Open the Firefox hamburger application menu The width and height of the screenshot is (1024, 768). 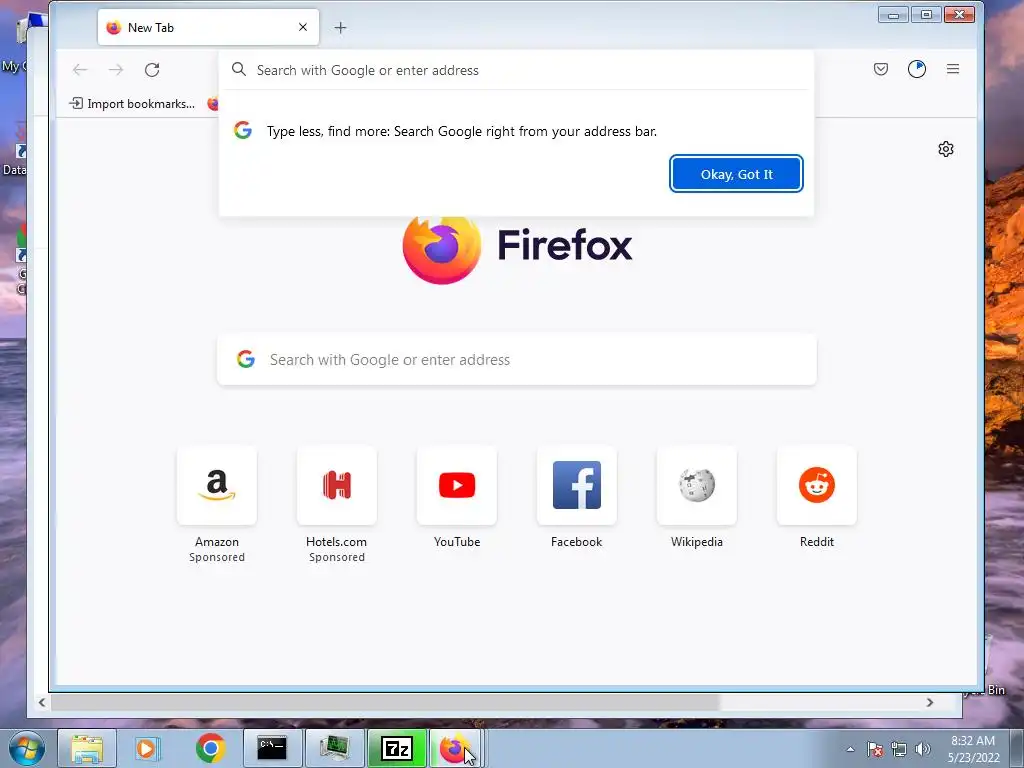(x=953, y=69)
